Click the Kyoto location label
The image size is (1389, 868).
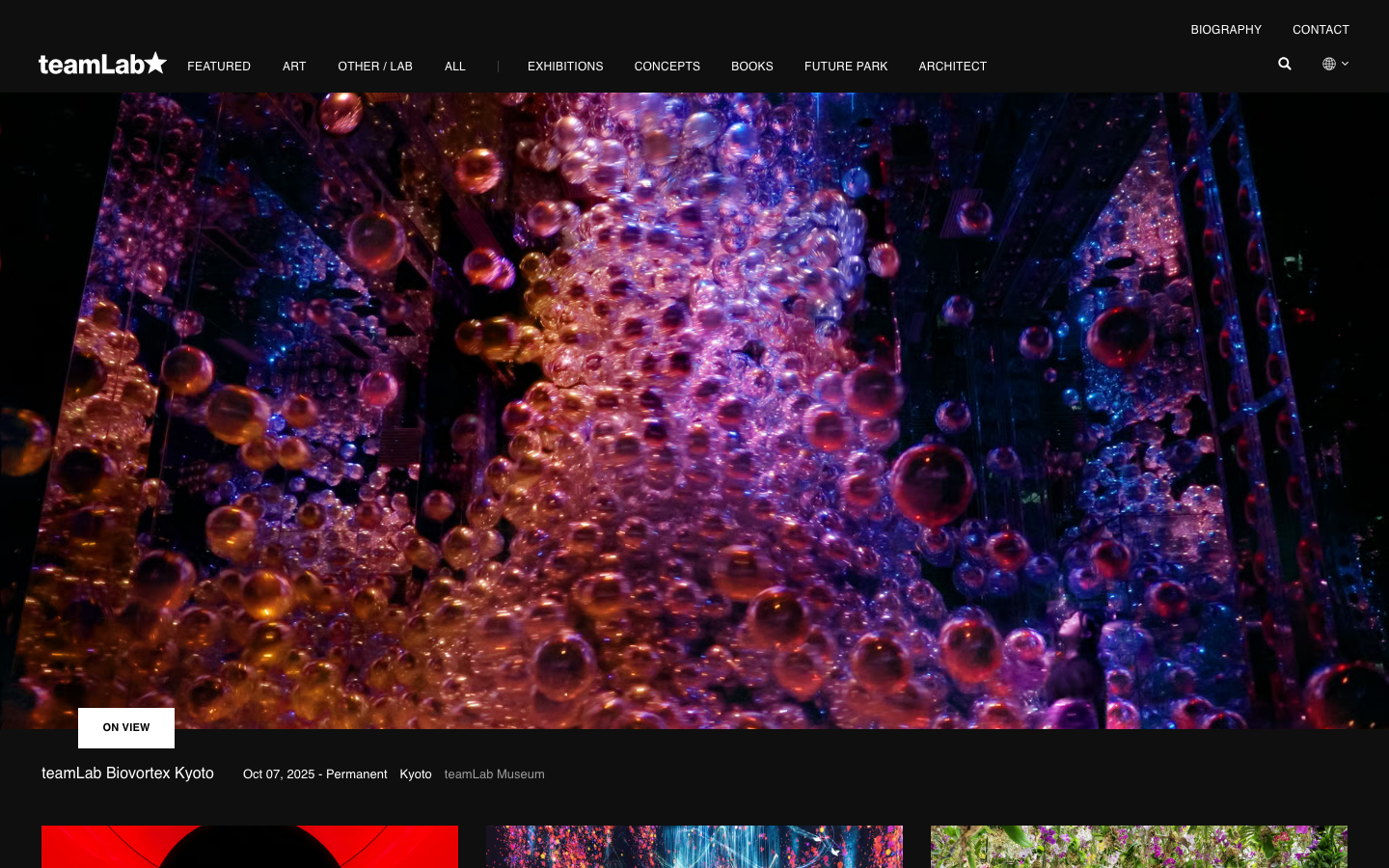point(416,774)
